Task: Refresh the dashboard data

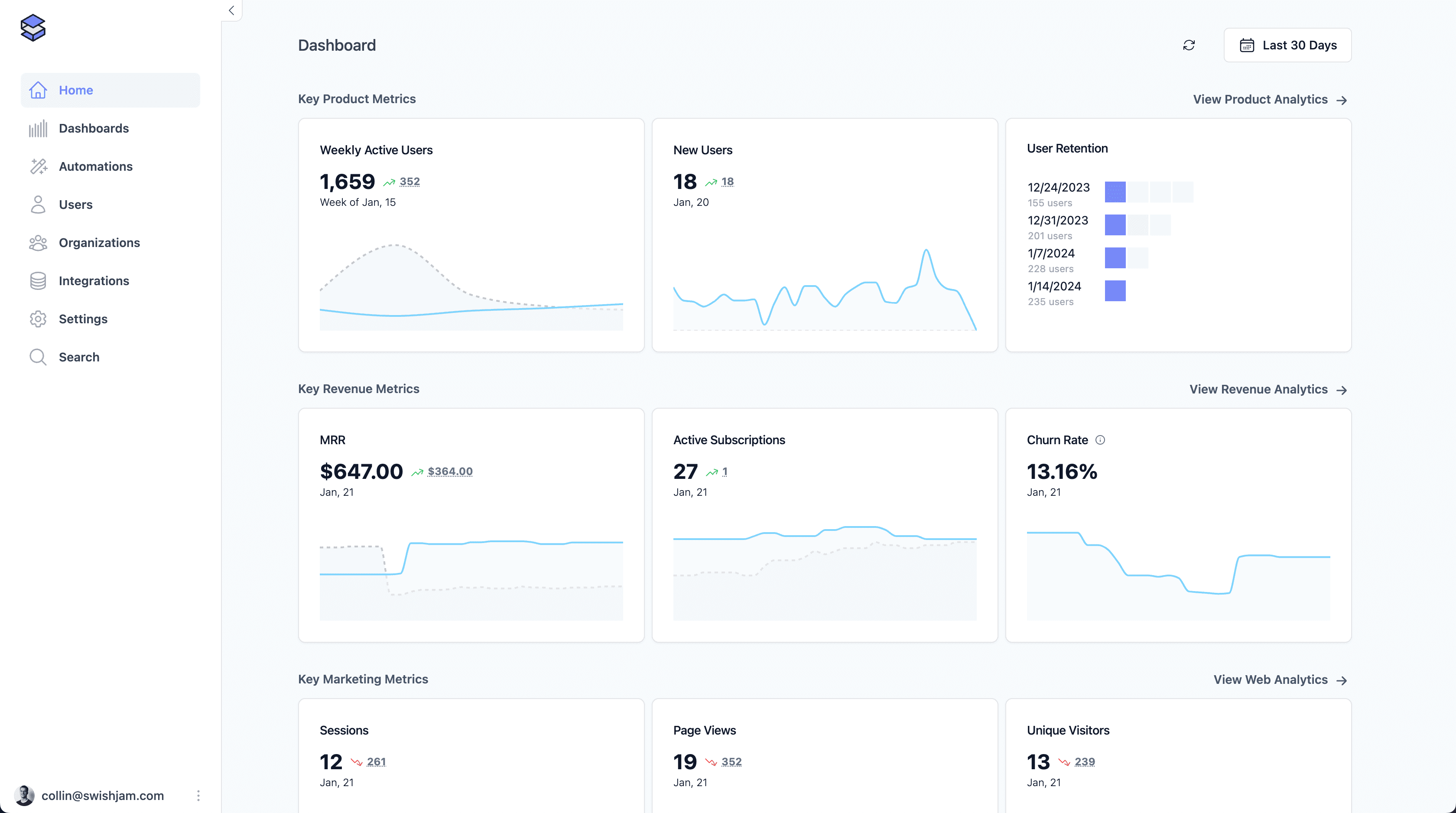Action: click(x=1189, y=45)
